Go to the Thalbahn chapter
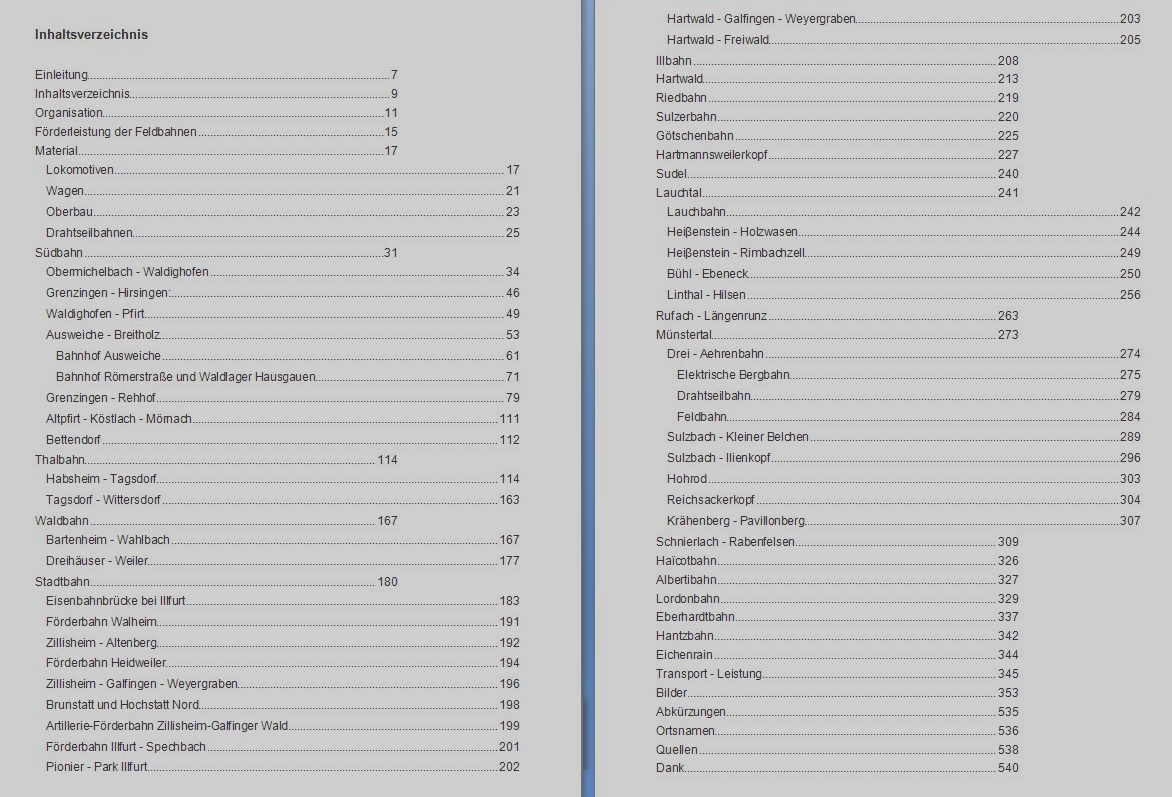 click(60, 460)
